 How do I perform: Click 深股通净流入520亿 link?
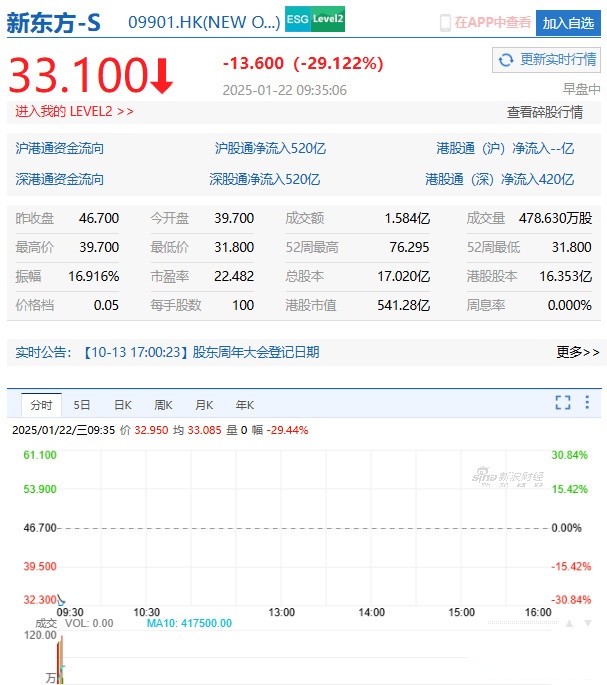tap(264, 179)
